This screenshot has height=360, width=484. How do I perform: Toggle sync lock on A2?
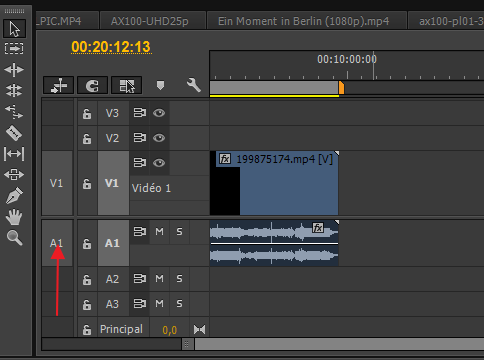click(140, 278)
